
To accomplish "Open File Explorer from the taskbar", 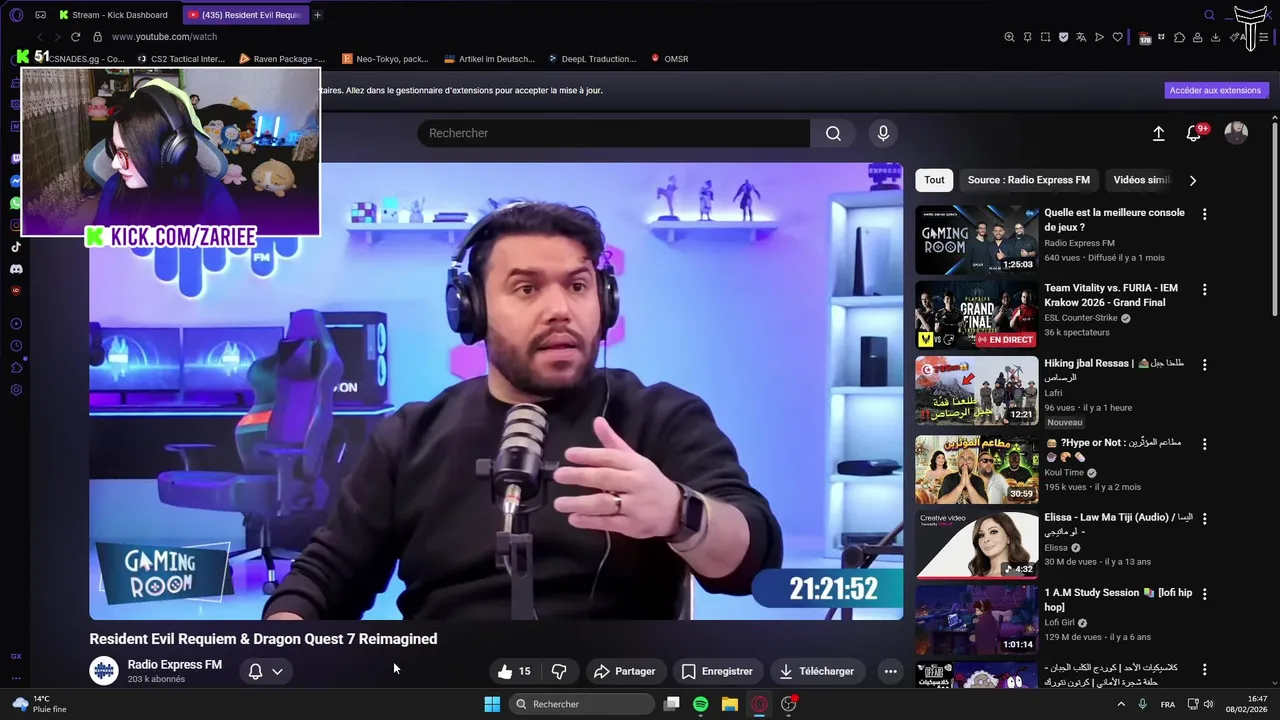I will pyautogui.click(x=729, y=704).
